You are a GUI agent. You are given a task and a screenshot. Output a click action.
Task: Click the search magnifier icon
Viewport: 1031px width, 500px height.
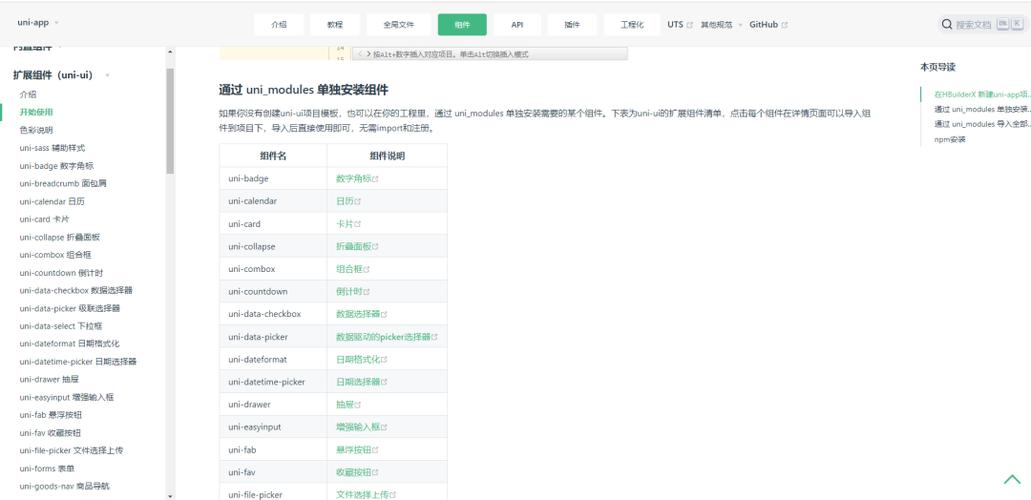947,24
